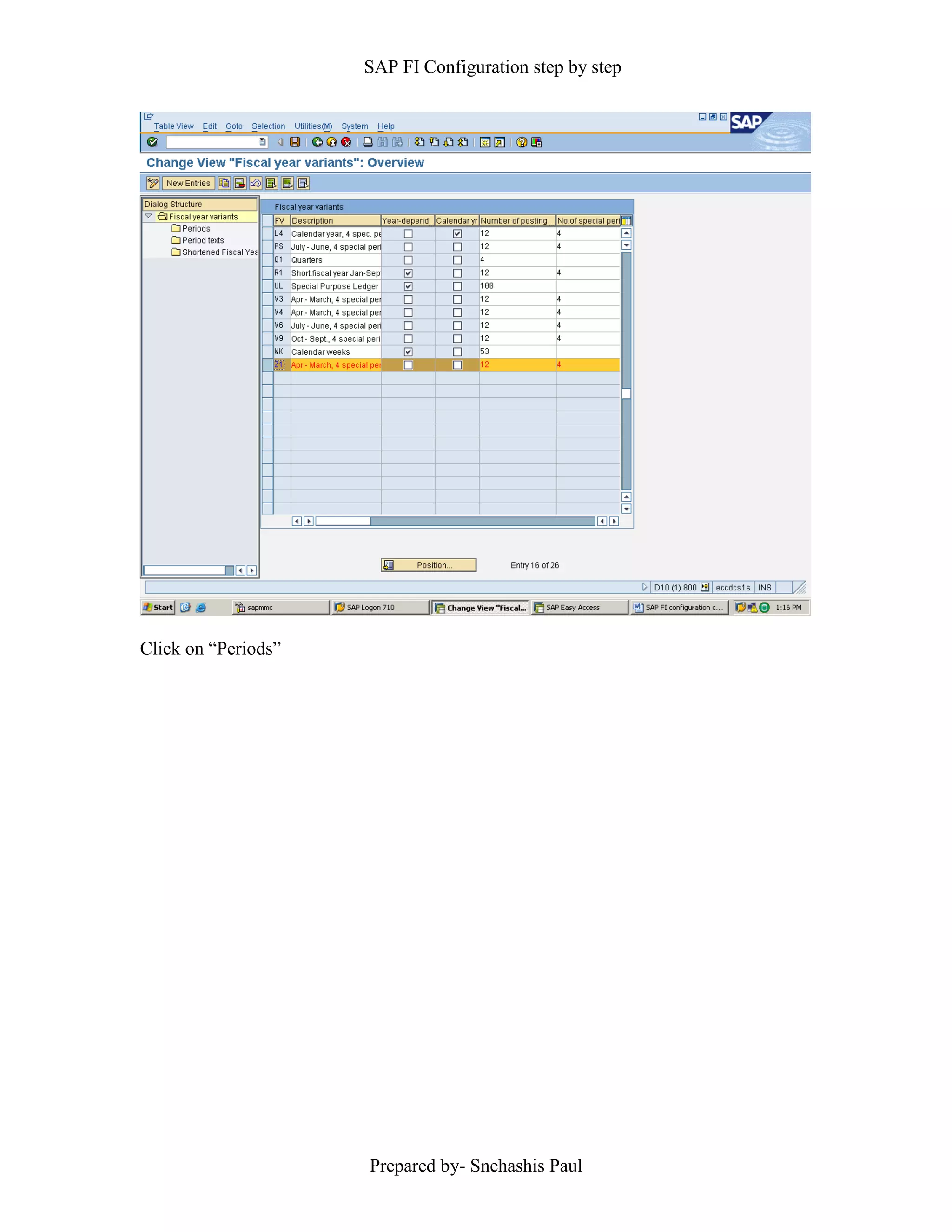952x1232 pixels.
Task: Toggle Calendar yr checkbox for L4 row
Action: pyautogui.click(x=457, y=233)
